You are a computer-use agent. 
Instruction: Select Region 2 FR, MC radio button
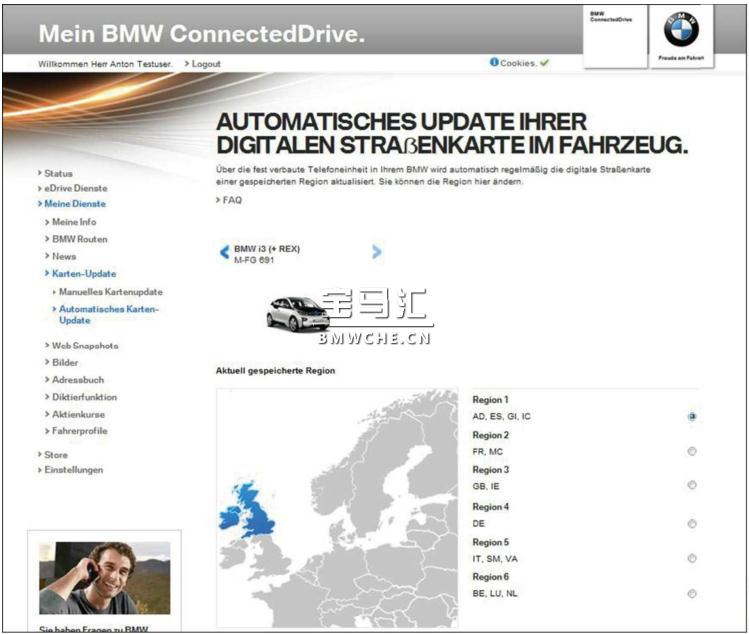pyautogui.click(x=692, y=451)
